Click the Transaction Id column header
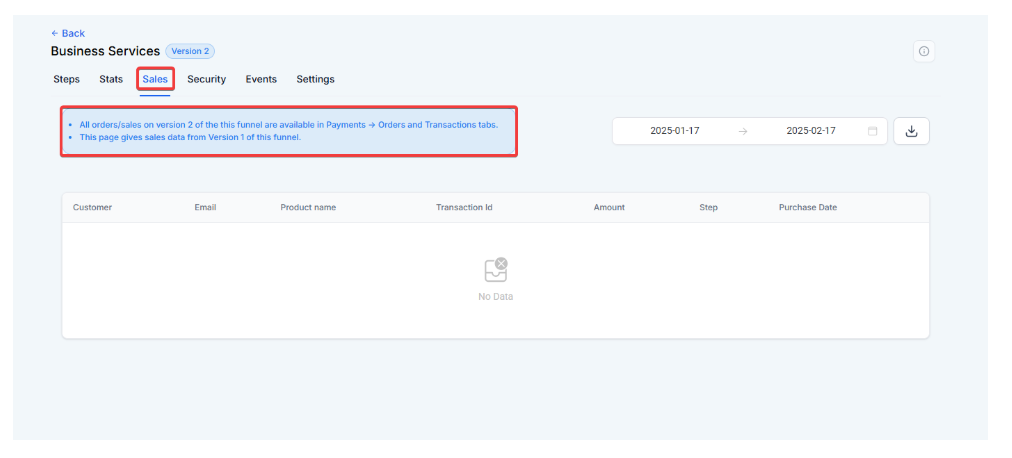Image resolution: width=1012 pixels, height=458 pixels. (464, 208)
